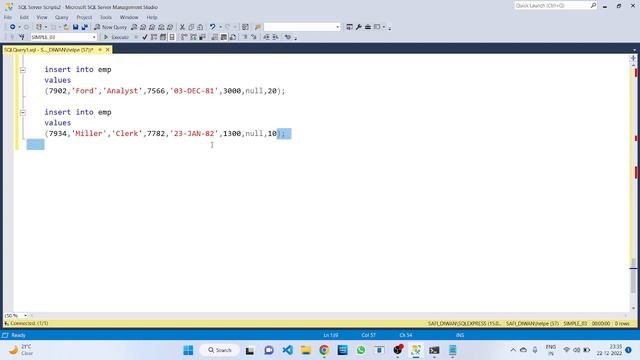Click the Open File folder icon
This screenshot has width=640, height=360.
coord(66,27)
